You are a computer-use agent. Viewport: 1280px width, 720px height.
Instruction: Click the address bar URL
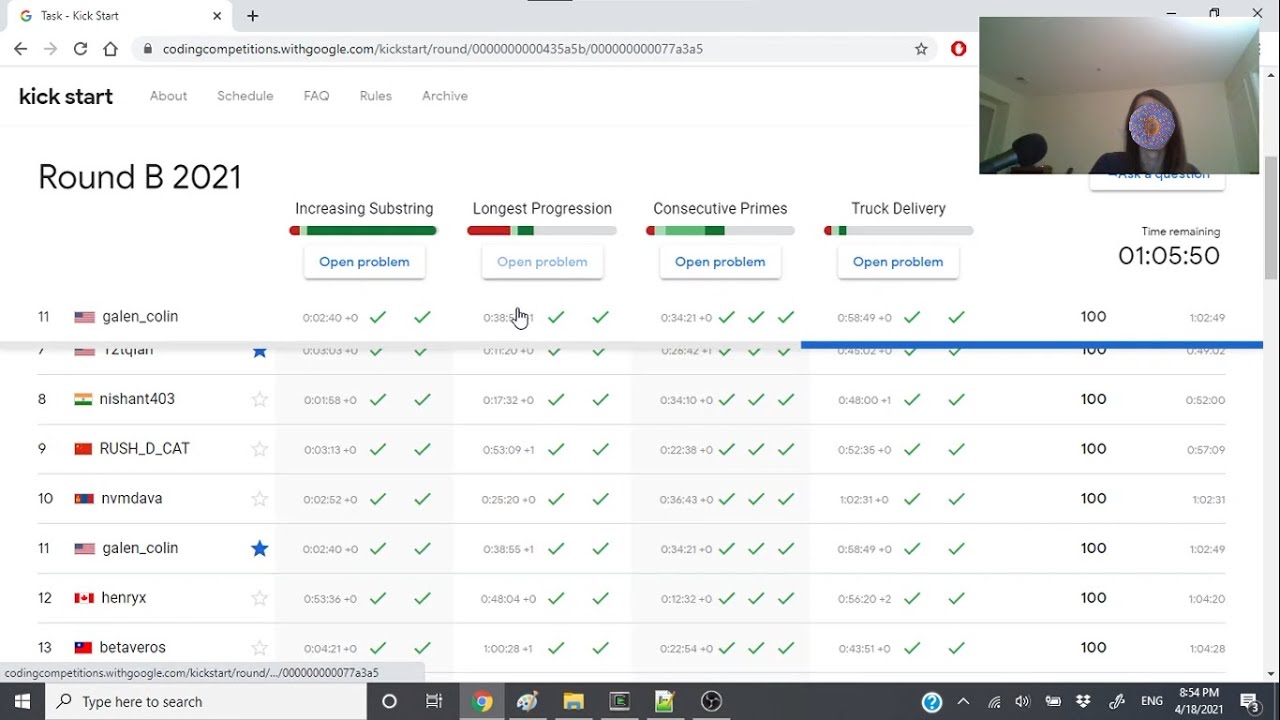tap(432, 48)
